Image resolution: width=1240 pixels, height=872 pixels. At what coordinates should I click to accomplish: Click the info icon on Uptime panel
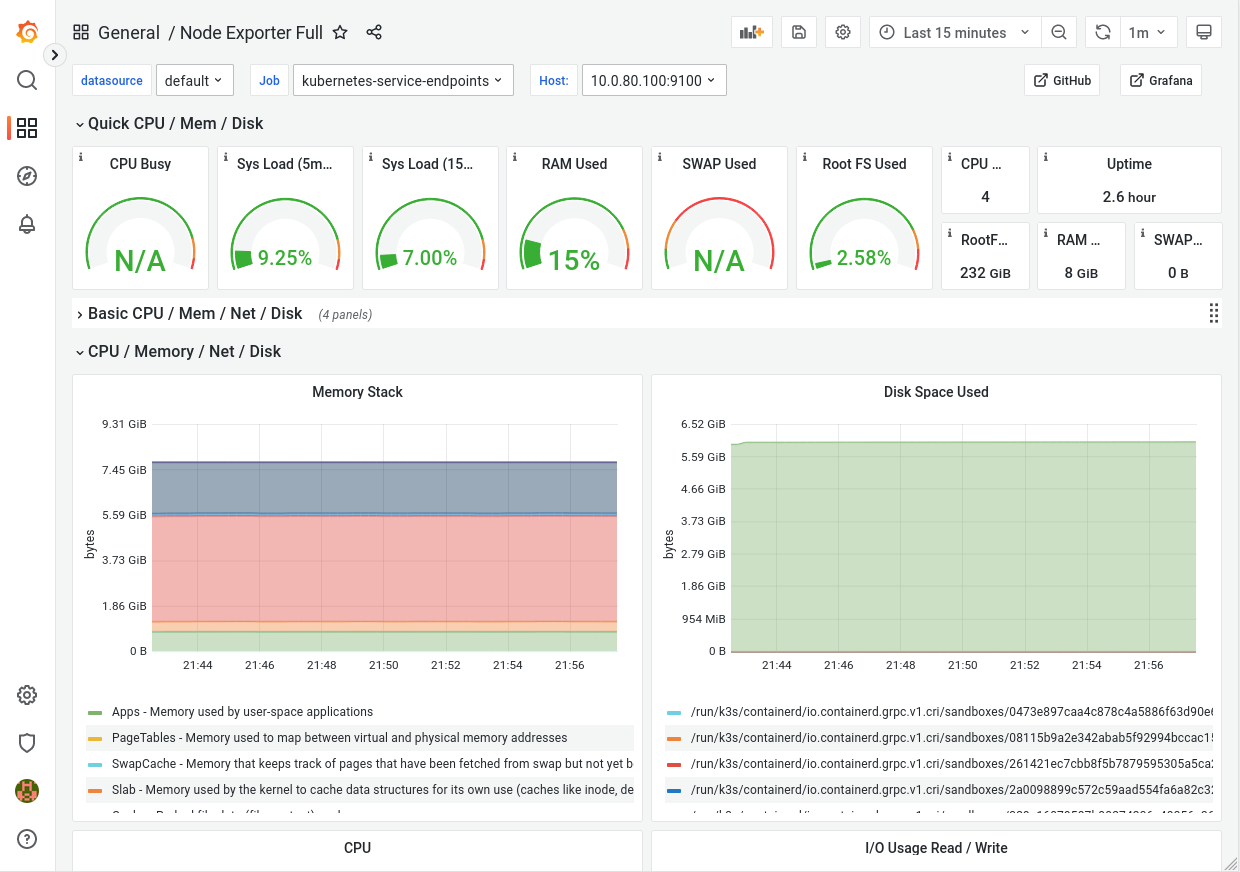click(x=1046, y=157)
